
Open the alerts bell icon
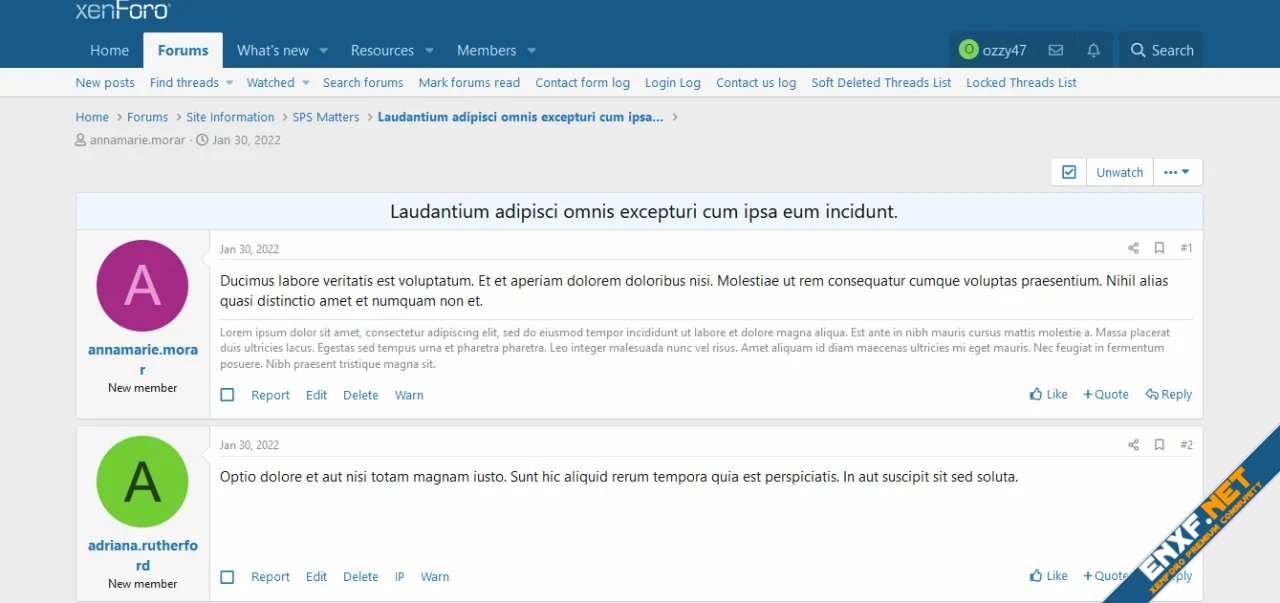click(1093, 50)
